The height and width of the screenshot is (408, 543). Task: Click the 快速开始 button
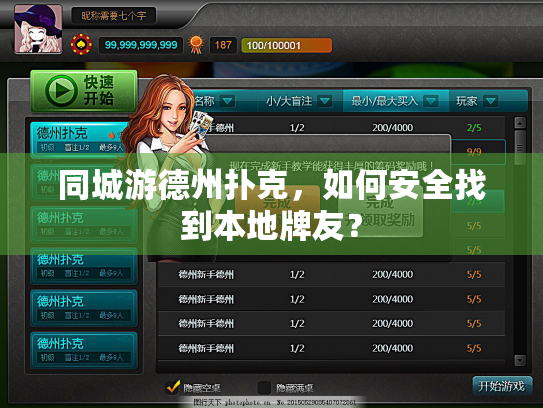[x=84, y=91]
